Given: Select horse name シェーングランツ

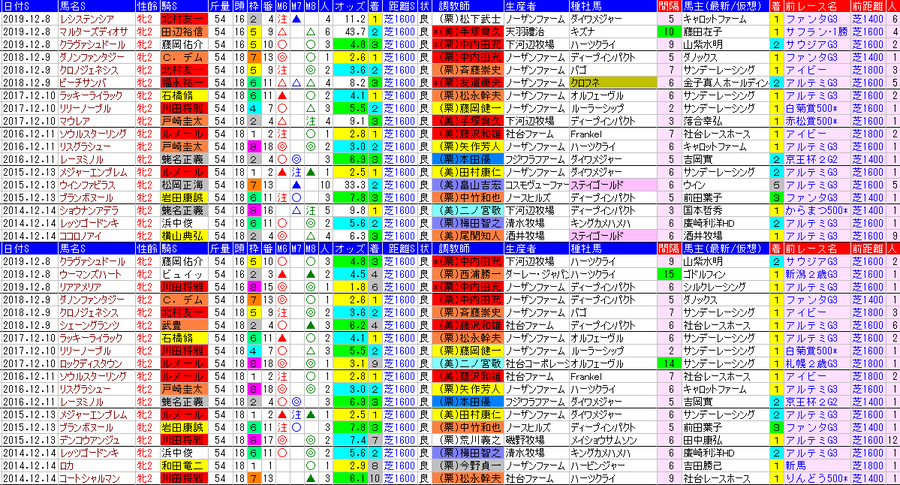Looking at the screenshot, I should pyautogui.click(x=89, y=325).
